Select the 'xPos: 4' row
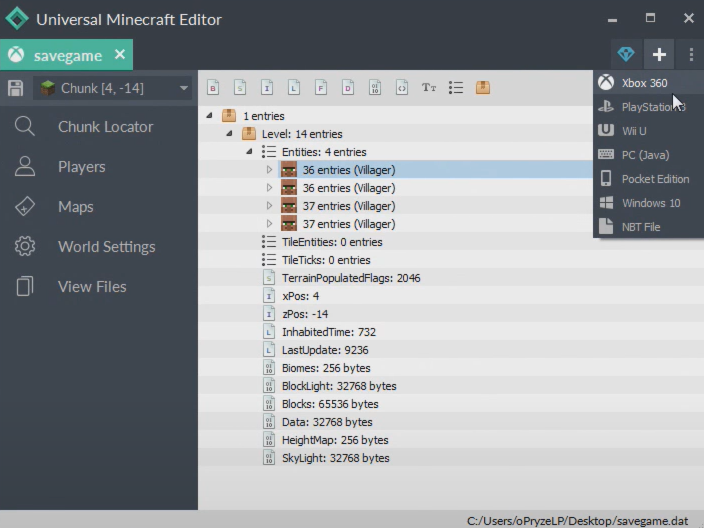This screenshot has width=704, height=528. point(451,296)
